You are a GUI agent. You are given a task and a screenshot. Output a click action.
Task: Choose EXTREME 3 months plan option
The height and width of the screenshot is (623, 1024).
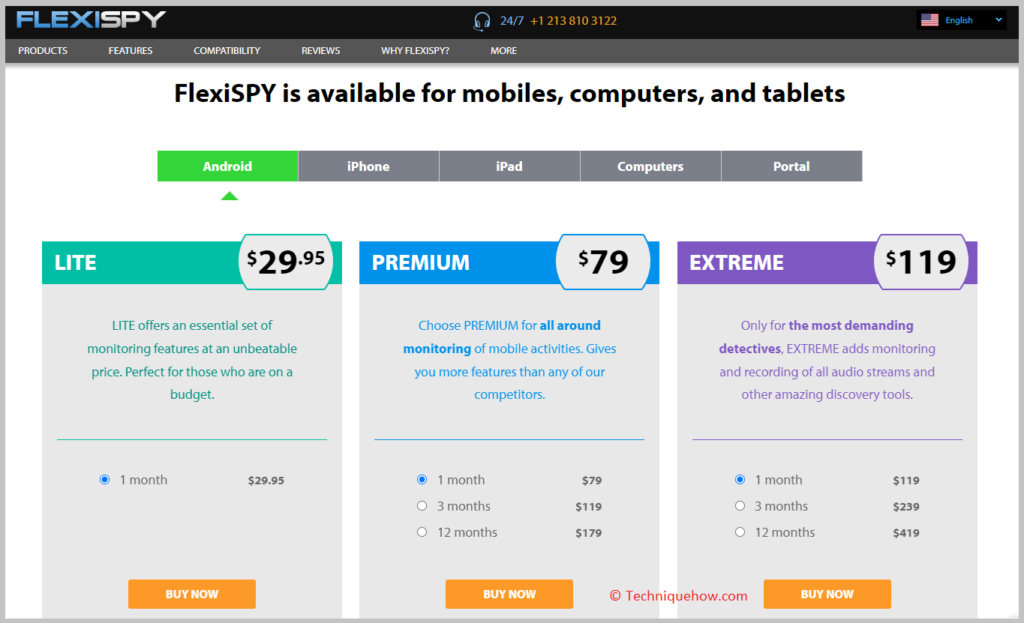(x=740, y=506)
